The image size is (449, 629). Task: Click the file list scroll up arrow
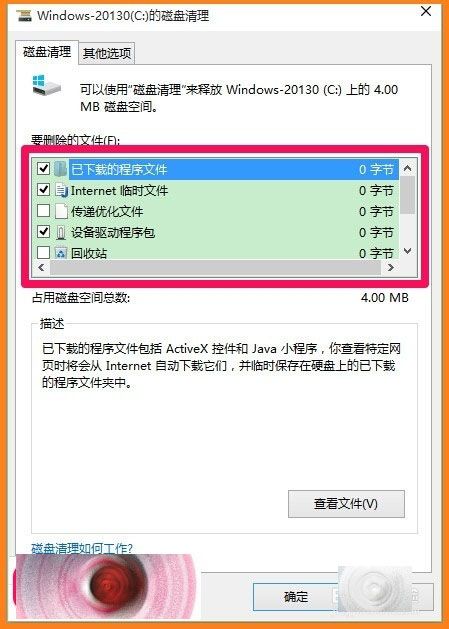point(408,168)
